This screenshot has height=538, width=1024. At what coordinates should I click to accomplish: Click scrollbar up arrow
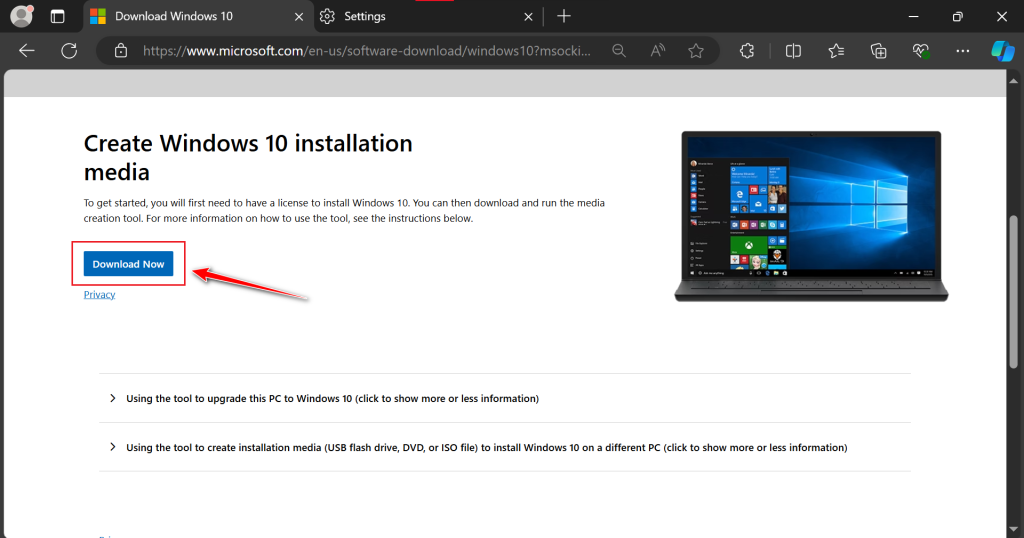1014,81
